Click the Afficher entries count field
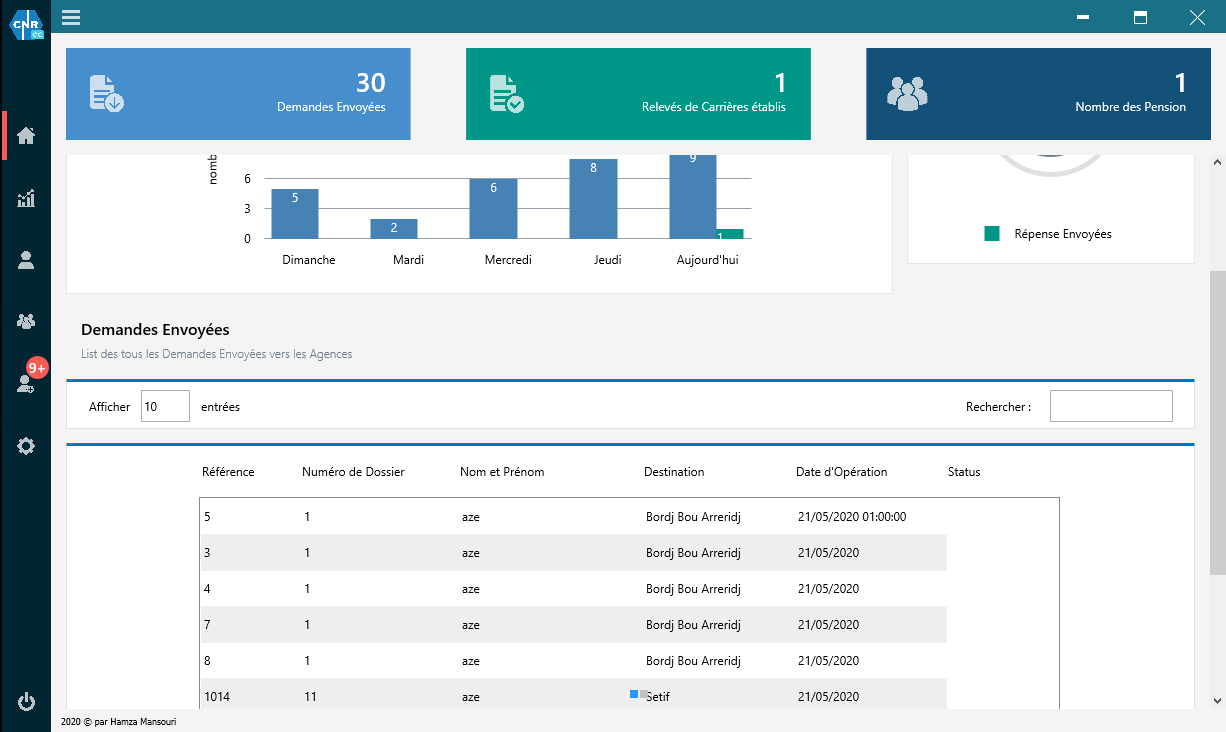The width and height of the screenshot is (1226, 732). click(x=165, y=406)
